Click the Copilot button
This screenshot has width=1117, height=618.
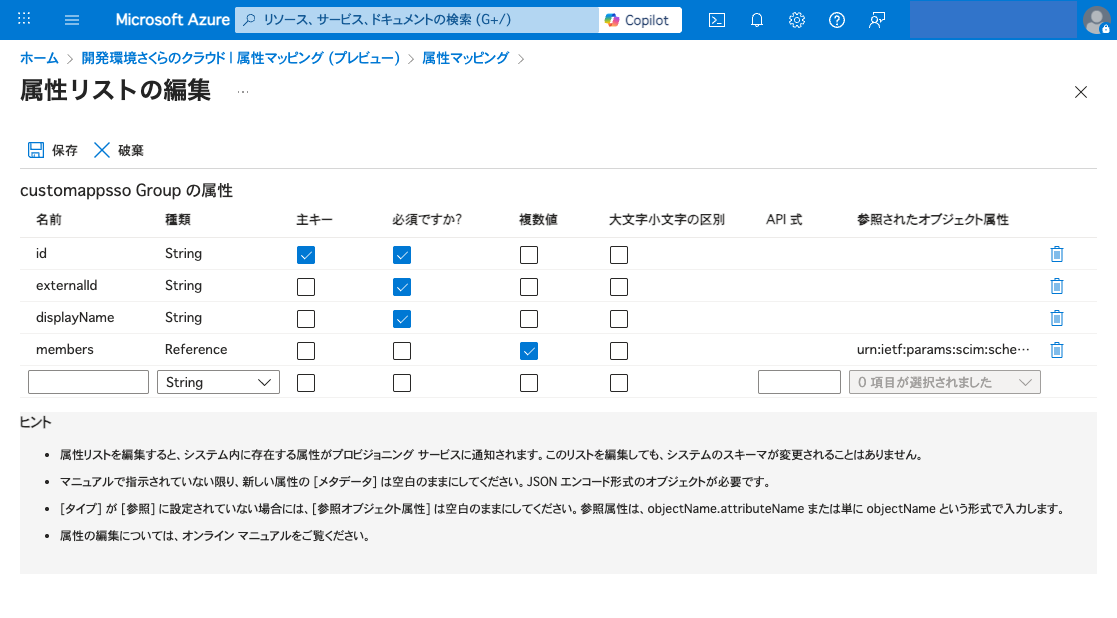coord(640,20)
